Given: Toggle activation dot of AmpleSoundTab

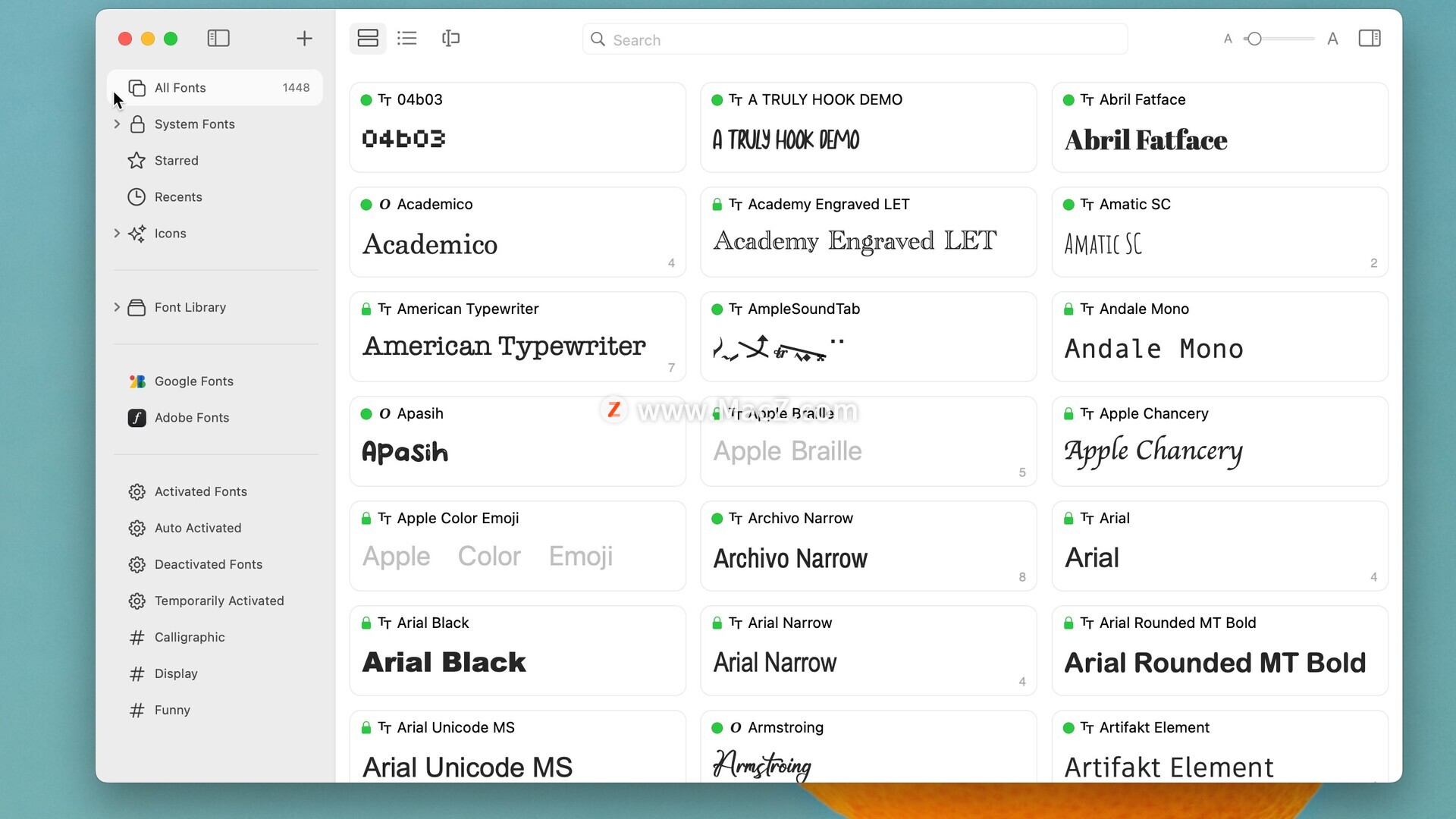Looking at the screenshot, I should coord(717,309).
